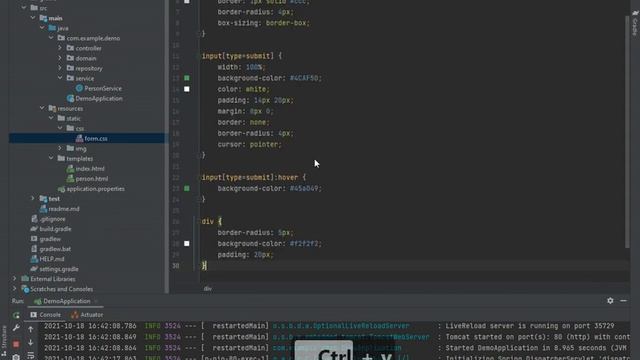Click build.gradle file icon
This screenshot has height=360, width=640.
[x=34, y=229]
